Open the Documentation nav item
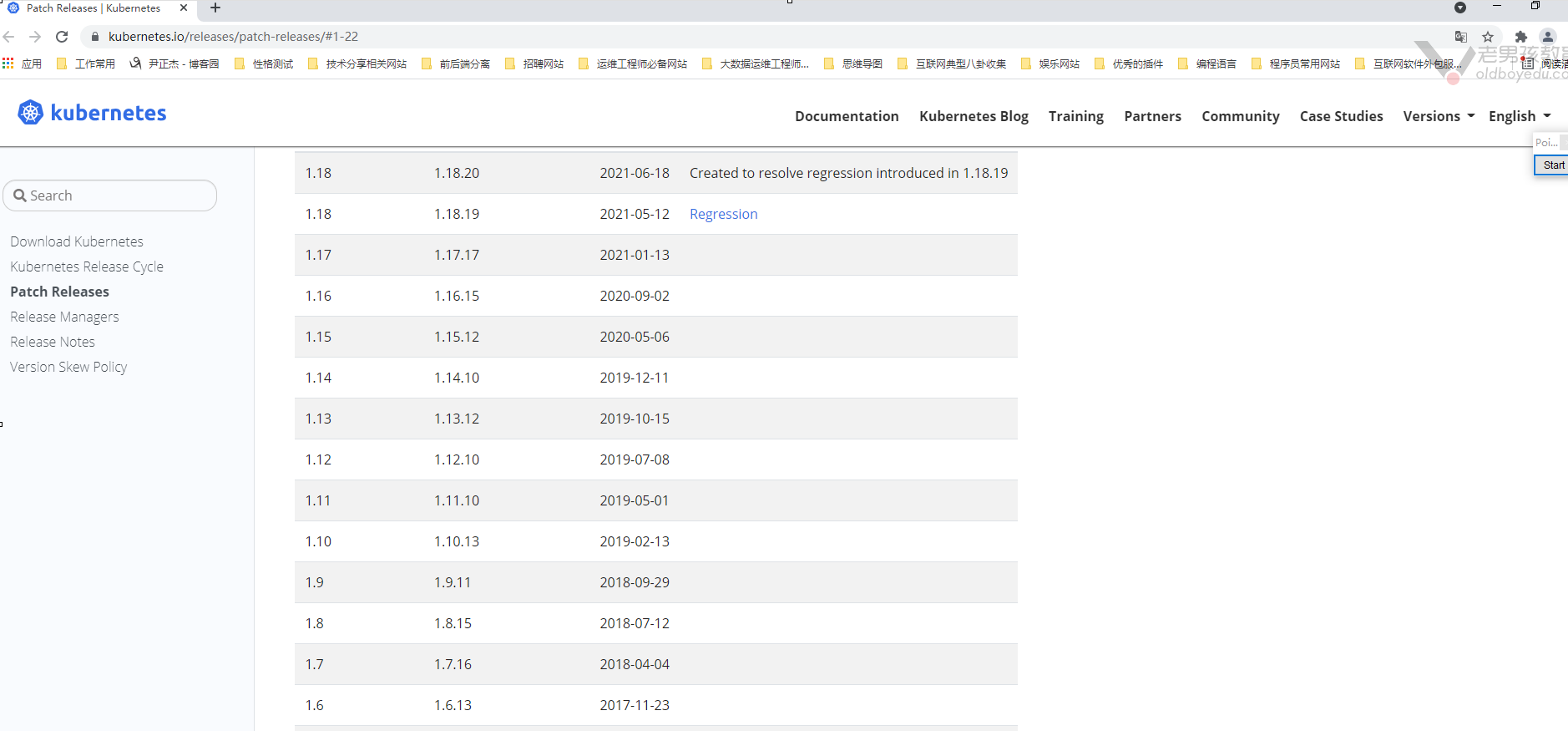Image resolution: width=1568 pixels, height=731 pixels. (x=847, y=116)
